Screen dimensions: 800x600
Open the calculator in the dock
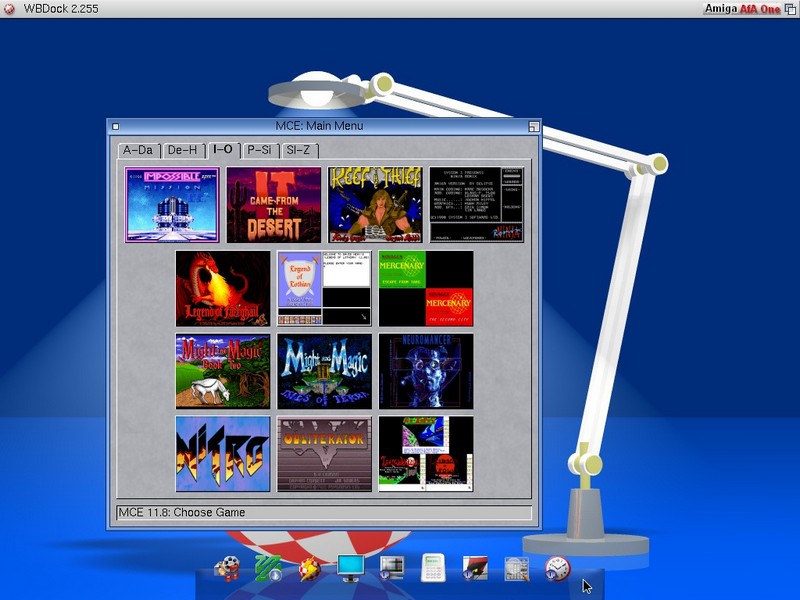(433, 569)
